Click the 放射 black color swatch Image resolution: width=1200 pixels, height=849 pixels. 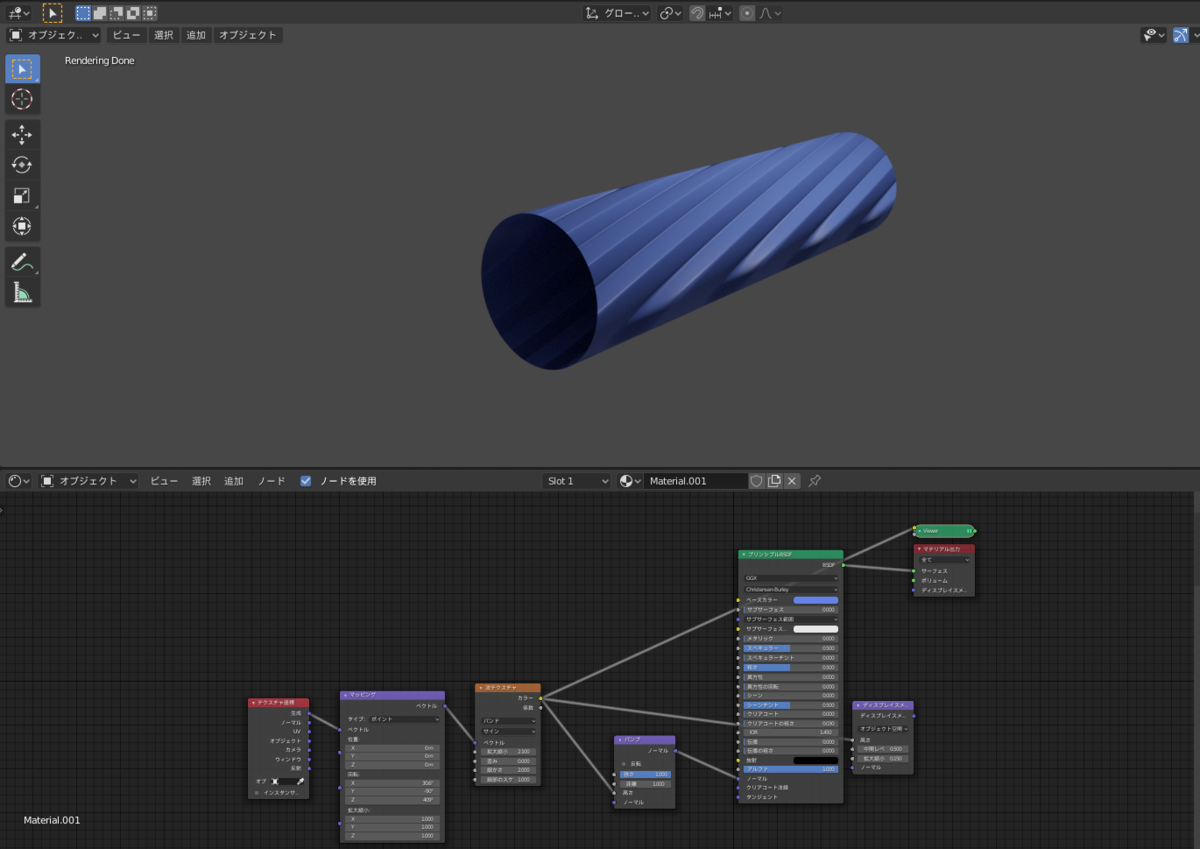(x=816, y=760)
